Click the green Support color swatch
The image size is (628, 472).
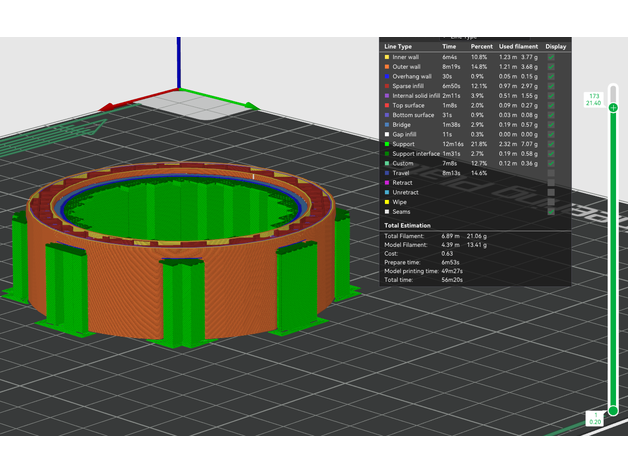[x=387, y=145]
